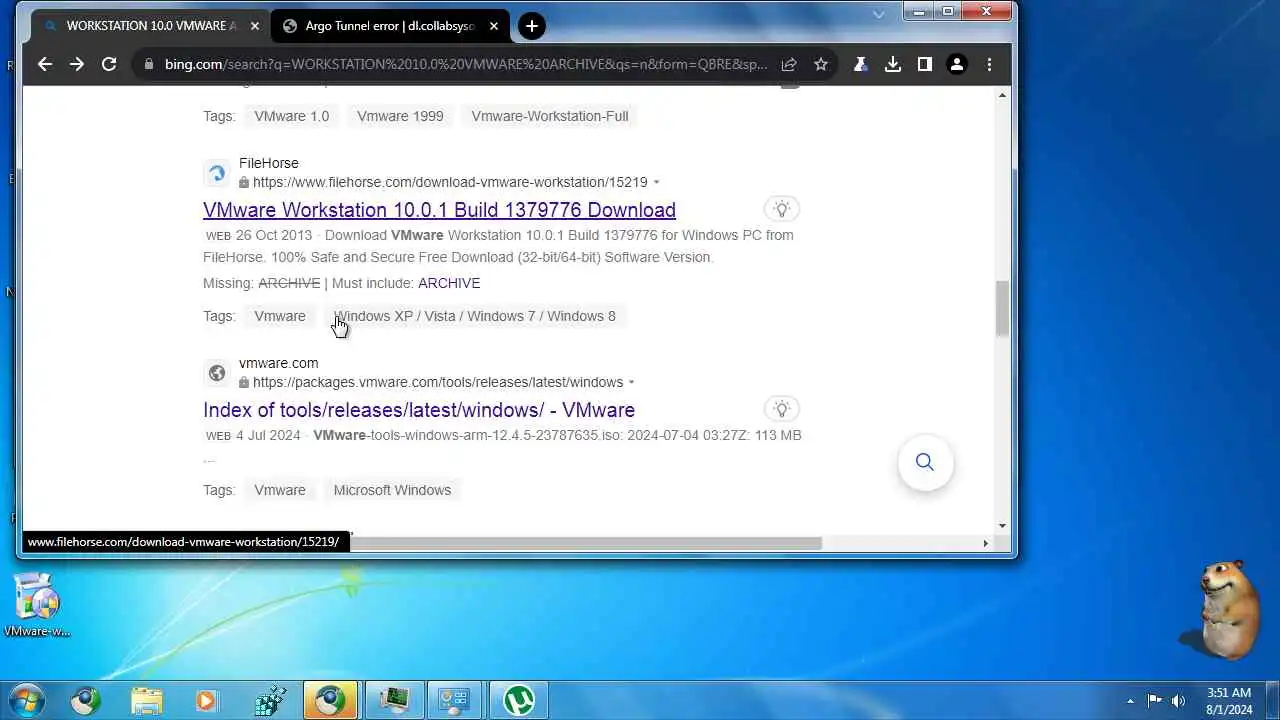Image resolution: width=1280 pixels, height=720 pixels.
Task: Close the WORKSTATION 10.0 VMWARE tab
Action: [254, 26]
